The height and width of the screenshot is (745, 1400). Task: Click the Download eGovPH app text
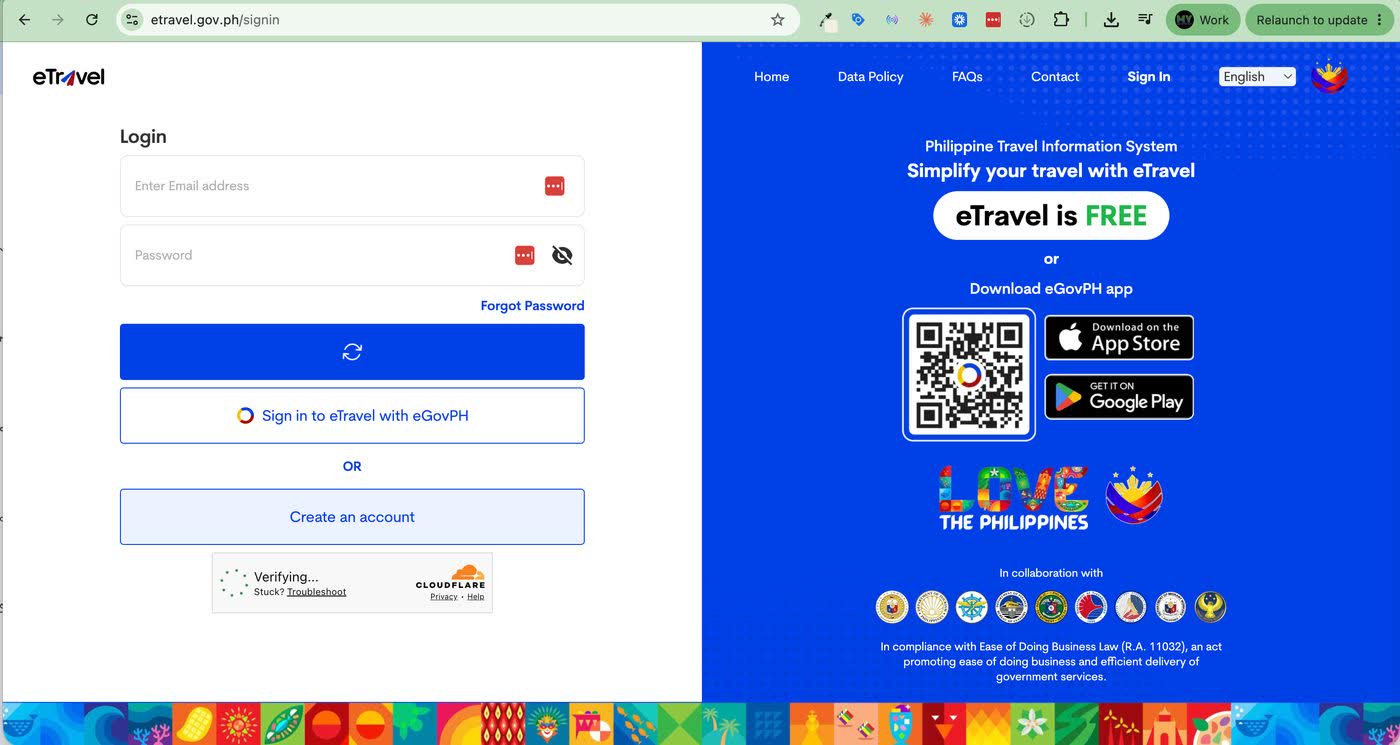click(1051, 289)
